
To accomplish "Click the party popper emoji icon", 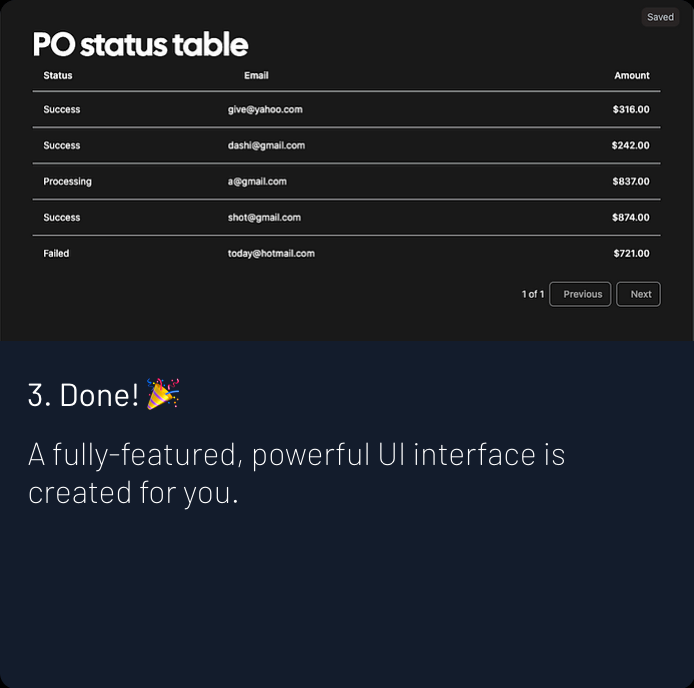I will point(163,394).
